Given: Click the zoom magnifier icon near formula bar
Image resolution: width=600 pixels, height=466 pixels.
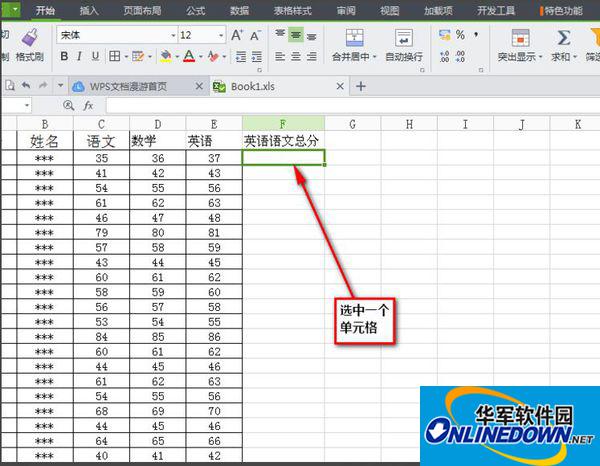Looking at the screenshot, I should pos(68,105).
